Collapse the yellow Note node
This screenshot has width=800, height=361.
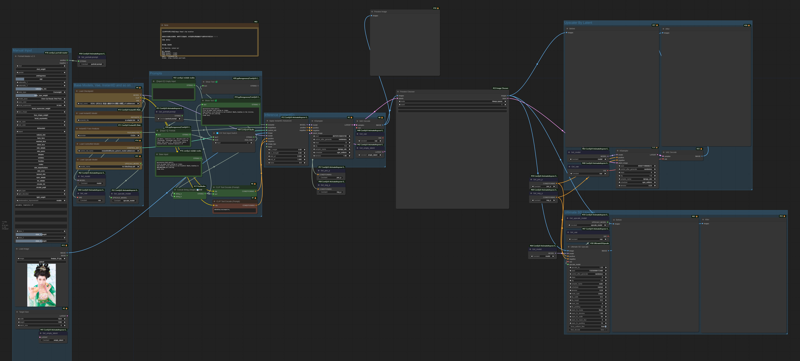(163, 24)
